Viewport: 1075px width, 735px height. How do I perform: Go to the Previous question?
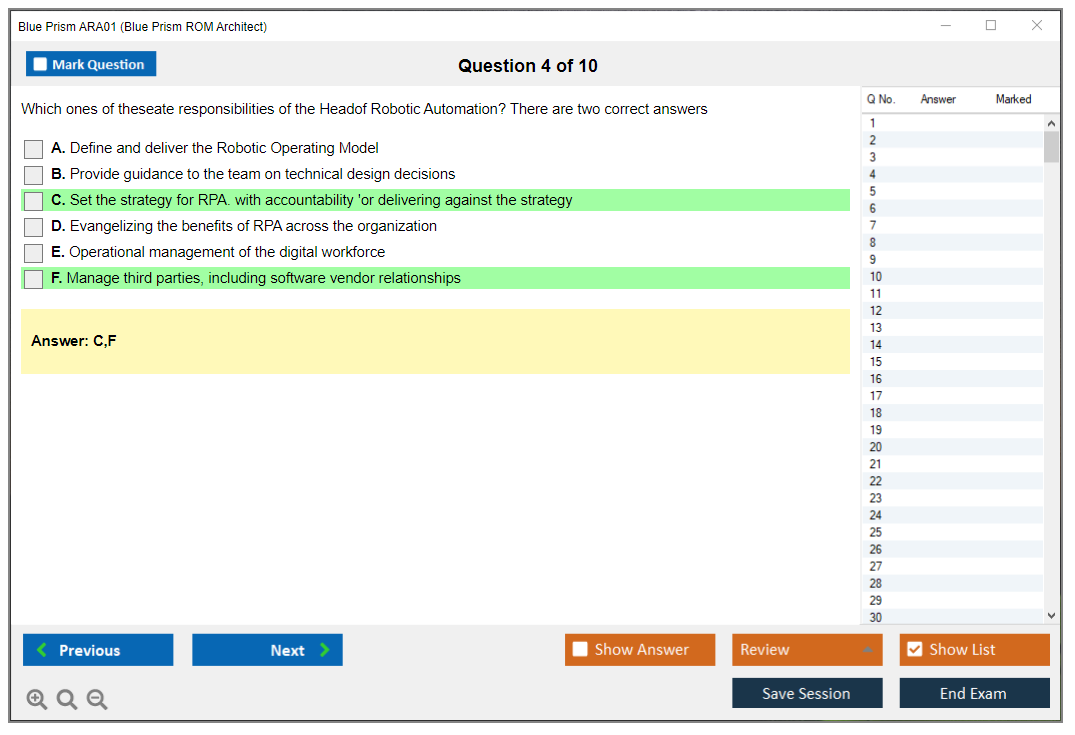[98, 650]
